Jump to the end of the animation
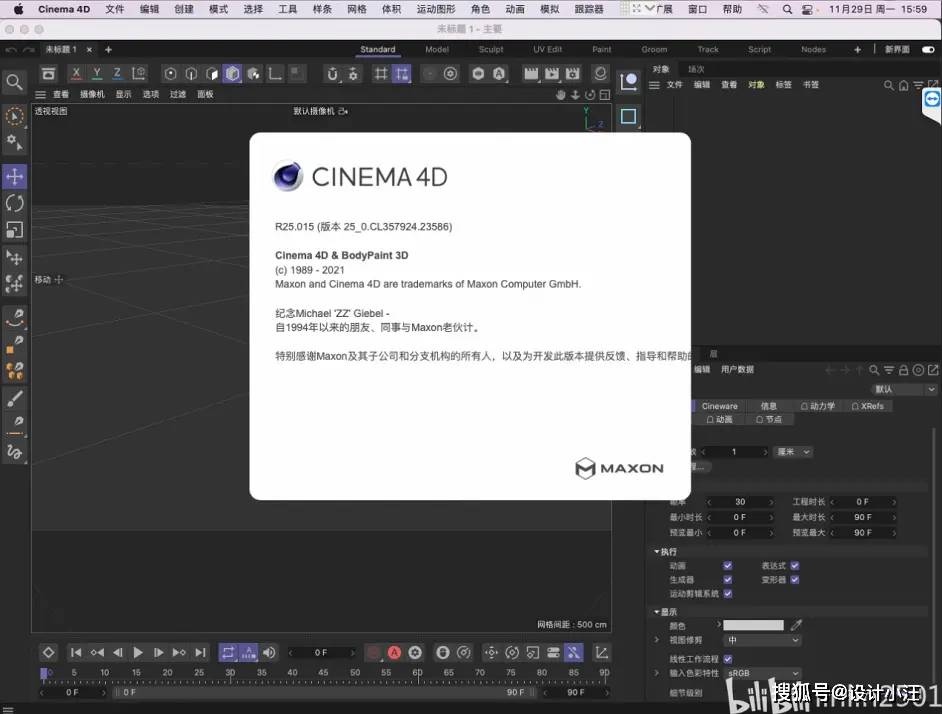Screen dimensions: 942x714 click(201, 652)
